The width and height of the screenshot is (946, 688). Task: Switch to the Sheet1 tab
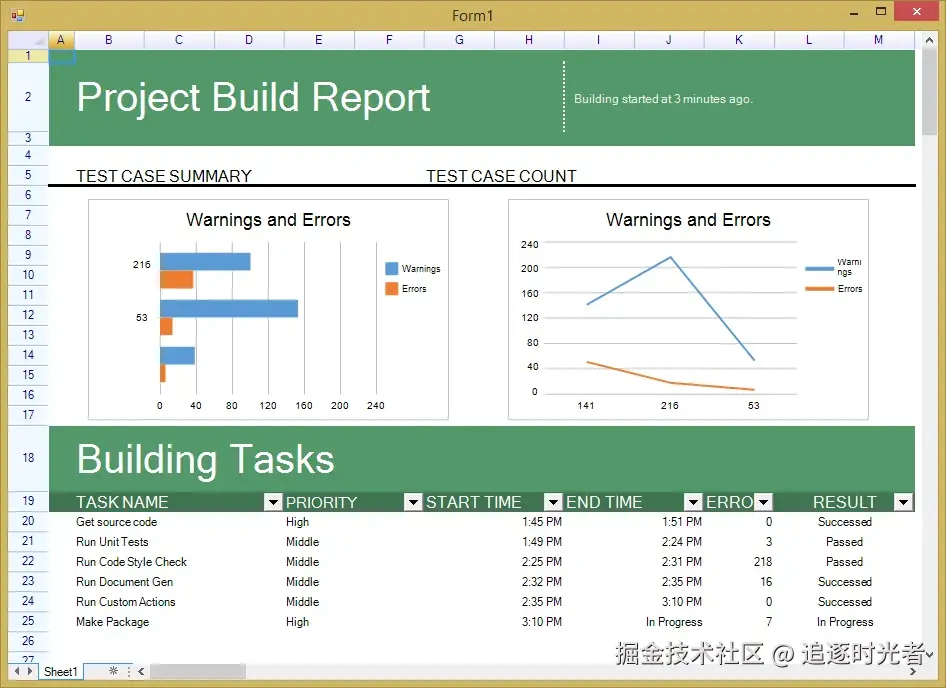(x=60, y=671)
